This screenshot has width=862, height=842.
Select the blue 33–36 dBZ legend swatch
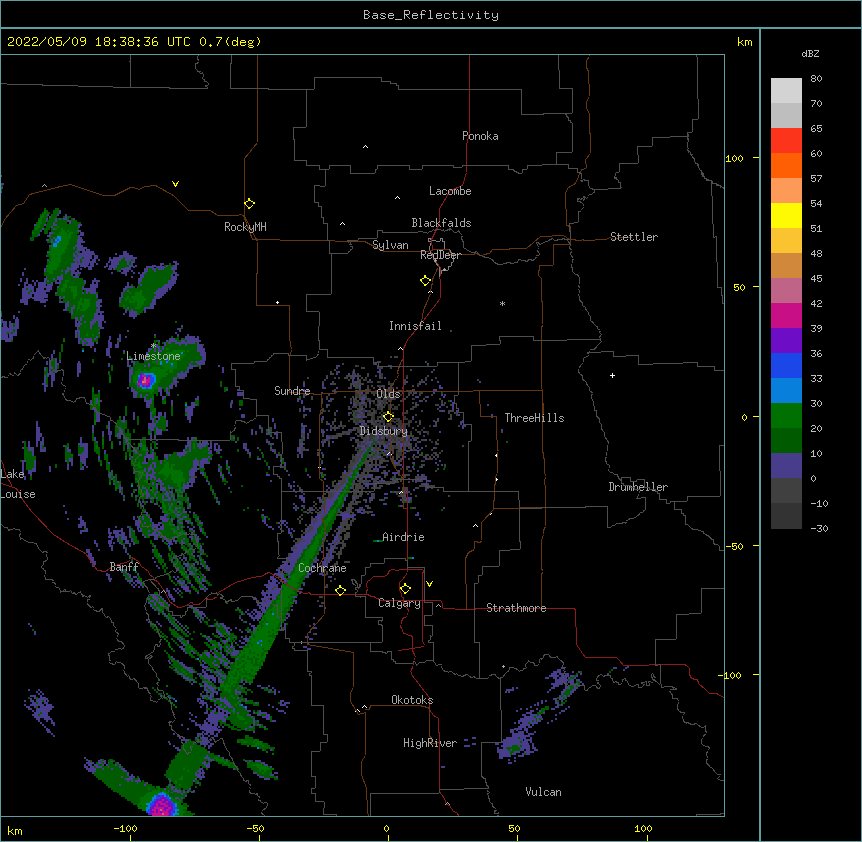(x=786, y=365)
